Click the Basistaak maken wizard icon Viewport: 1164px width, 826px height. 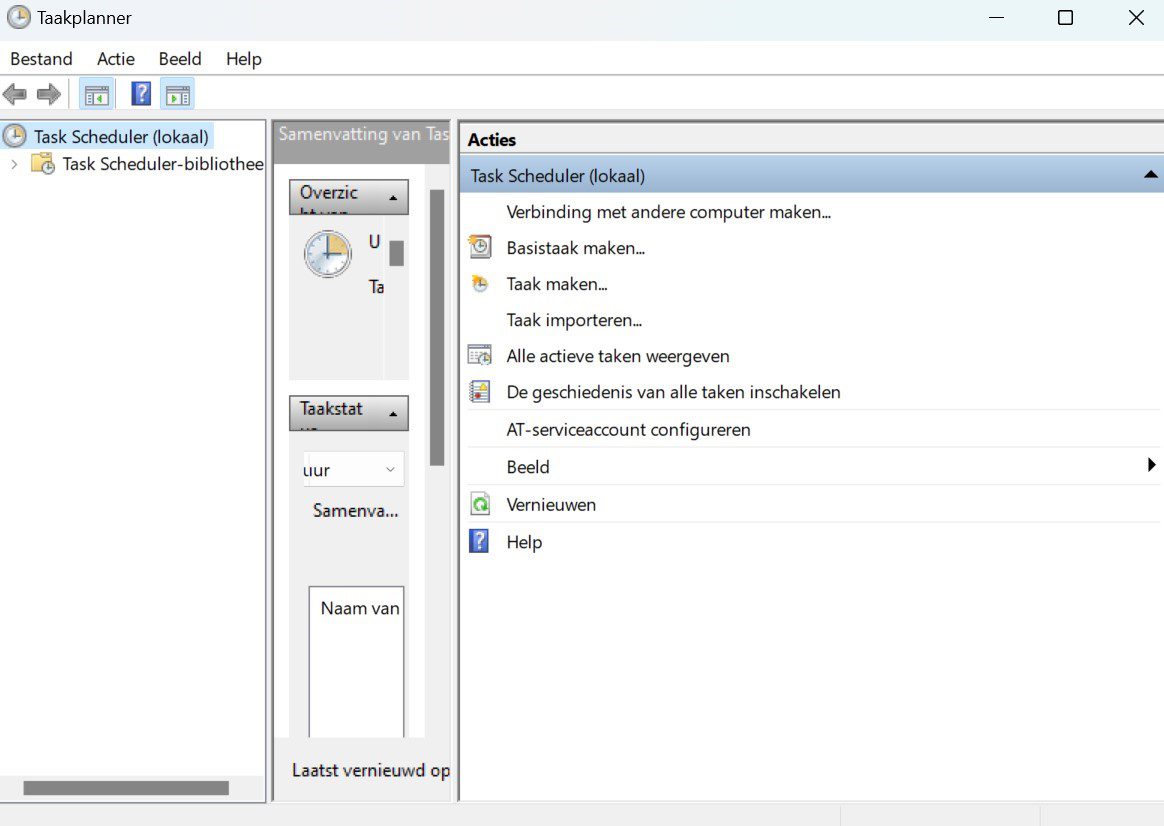[x=480, y=247]
